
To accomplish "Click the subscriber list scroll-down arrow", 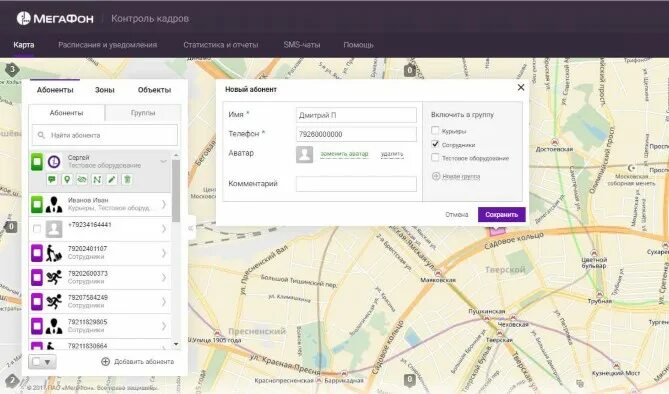I will tap(176, 344).
